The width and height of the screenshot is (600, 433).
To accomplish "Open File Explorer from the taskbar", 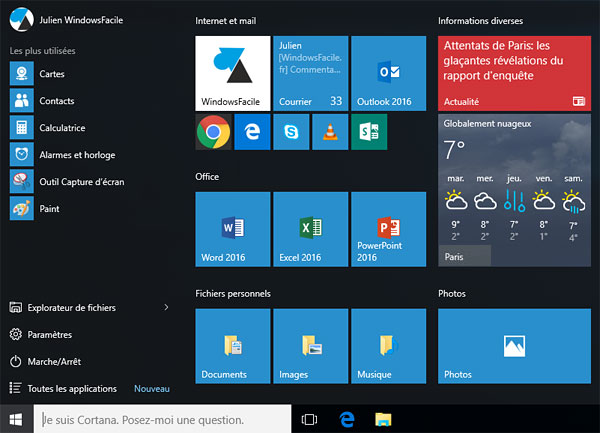I will click(x=383, y=419).
